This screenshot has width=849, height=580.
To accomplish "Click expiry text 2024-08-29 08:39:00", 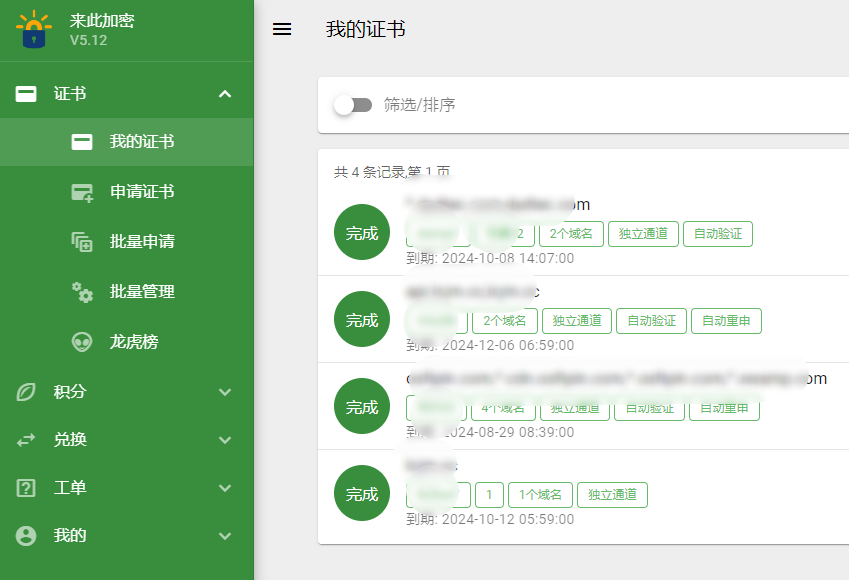I will tap(508, 432).
